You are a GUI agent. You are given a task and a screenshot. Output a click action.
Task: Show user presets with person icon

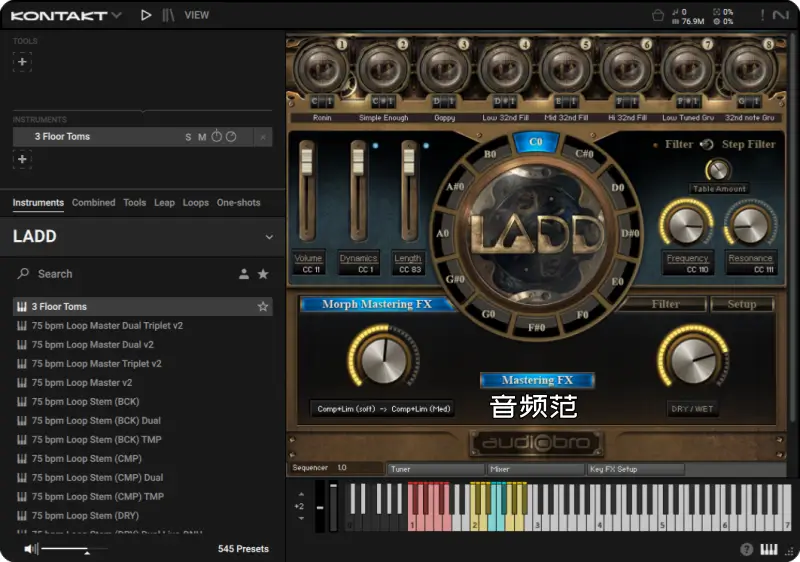[243, 274]
